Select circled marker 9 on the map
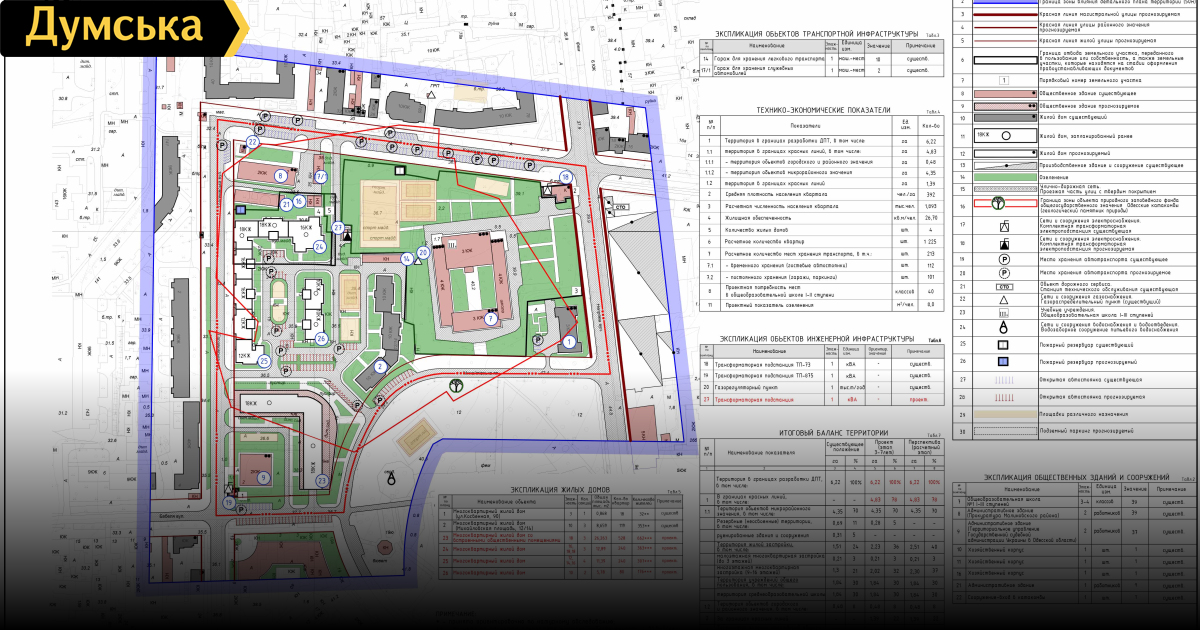This screenshot has width=1200, height=630. 263,478
